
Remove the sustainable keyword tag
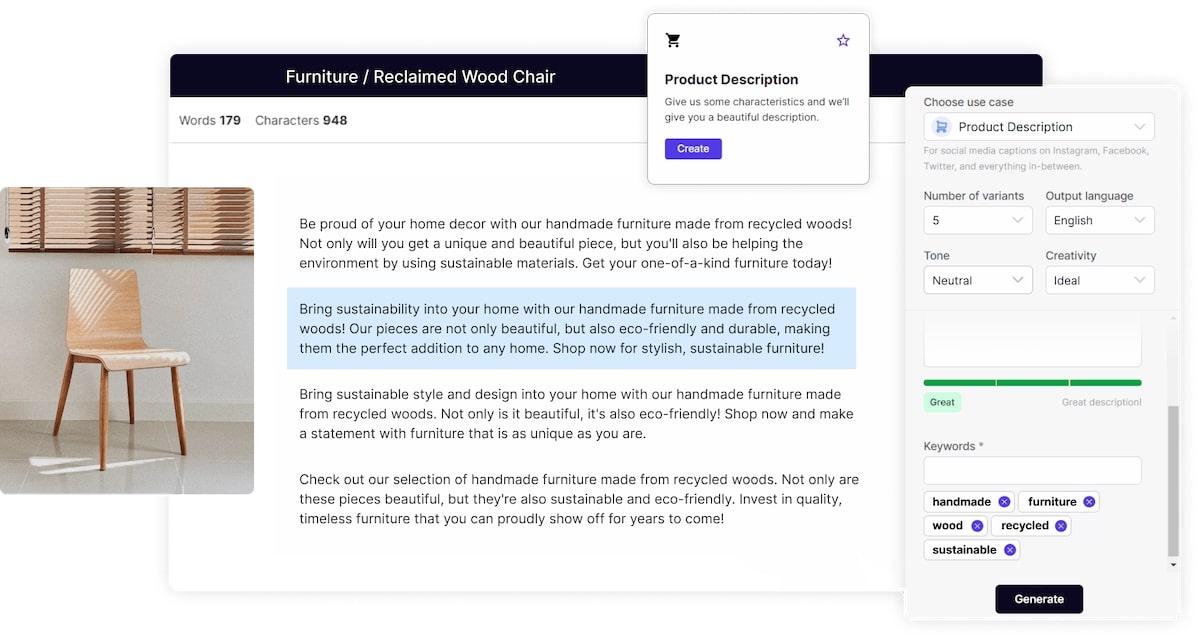coord(1010,550)
